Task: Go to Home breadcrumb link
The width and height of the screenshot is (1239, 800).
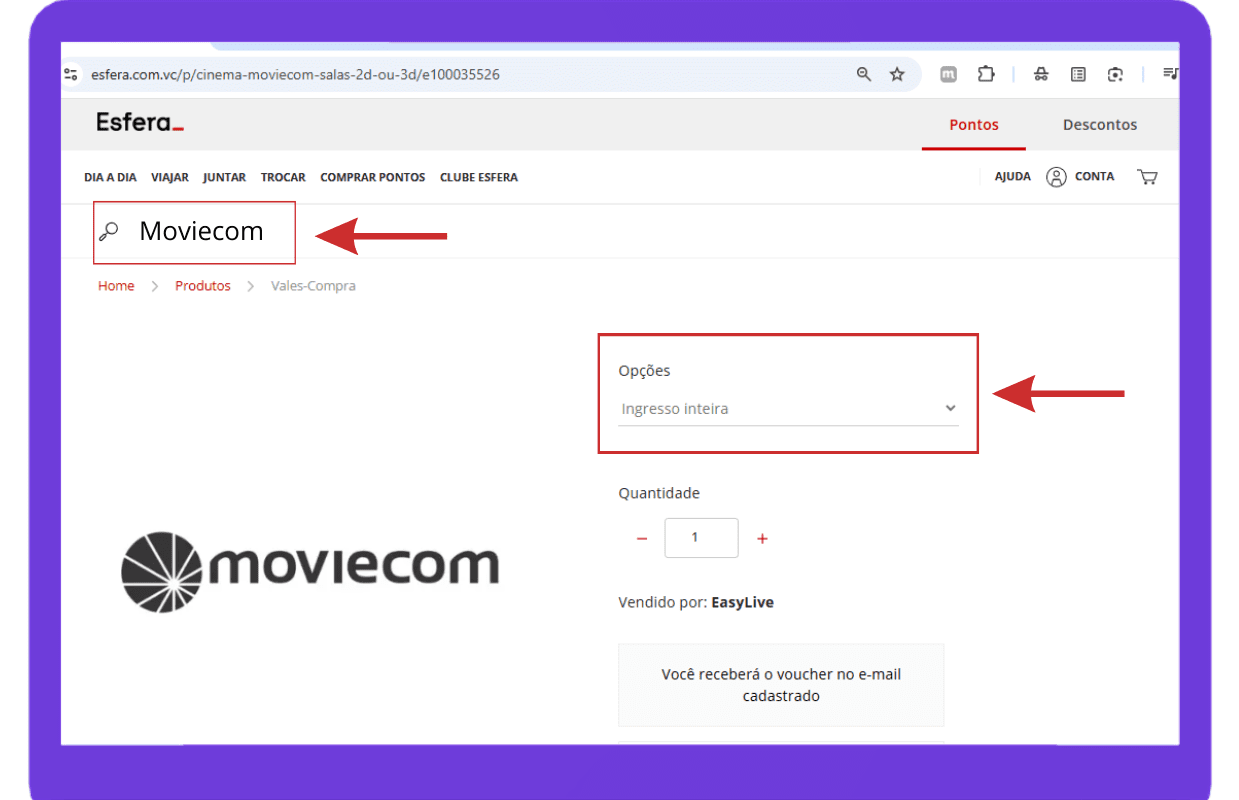Action: click(x=116, y=286)
